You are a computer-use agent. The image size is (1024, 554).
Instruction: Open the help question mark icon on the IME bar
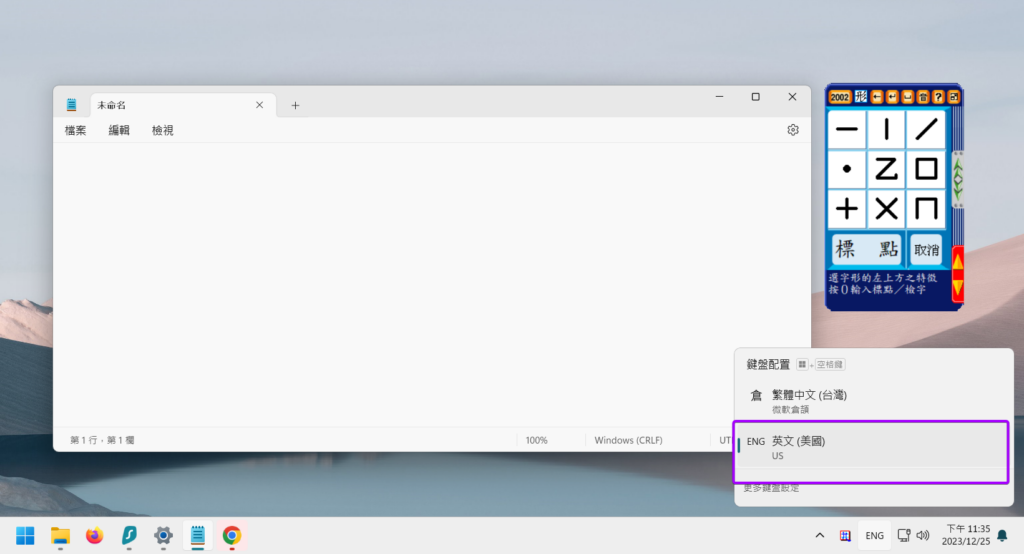click(x=938, y=97)
